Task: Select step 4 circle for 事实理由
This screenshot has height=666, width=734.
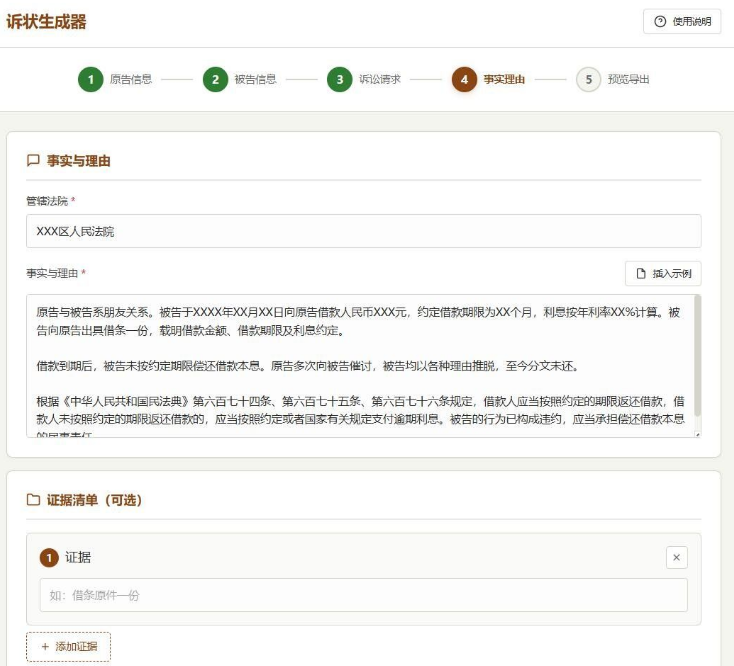Action: pyautogui.click(x=464, y=79)
